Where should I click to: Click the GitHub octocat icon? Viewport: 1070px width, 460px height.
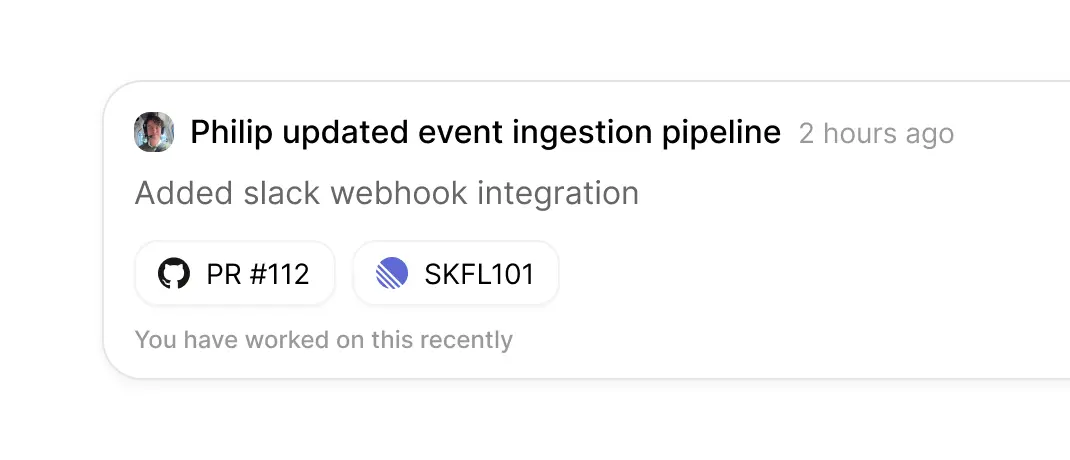pos(174,273)
